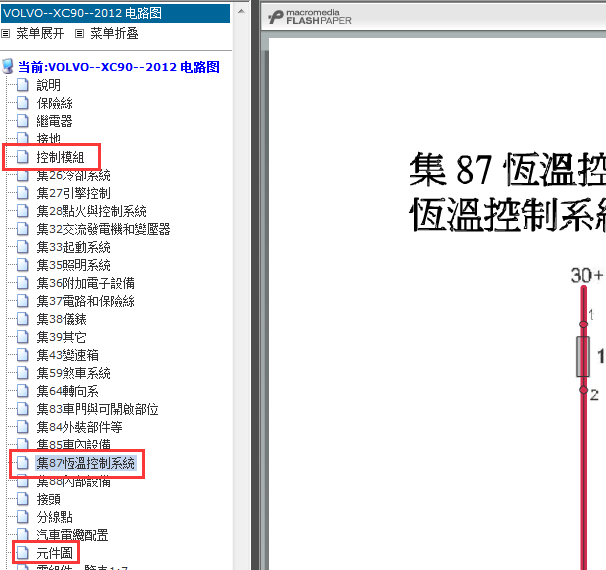Open 集33起動系統 in the tree
The width and height of the screenshot is (606, 570).
[73, 247]
